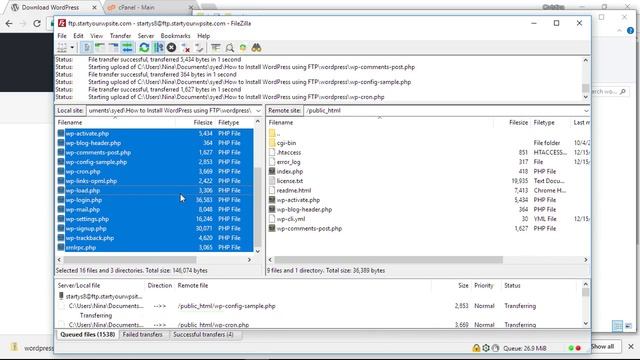Click the speed limit icon in status bar
This screenshot has width=640, height=360.
(496, 348)
